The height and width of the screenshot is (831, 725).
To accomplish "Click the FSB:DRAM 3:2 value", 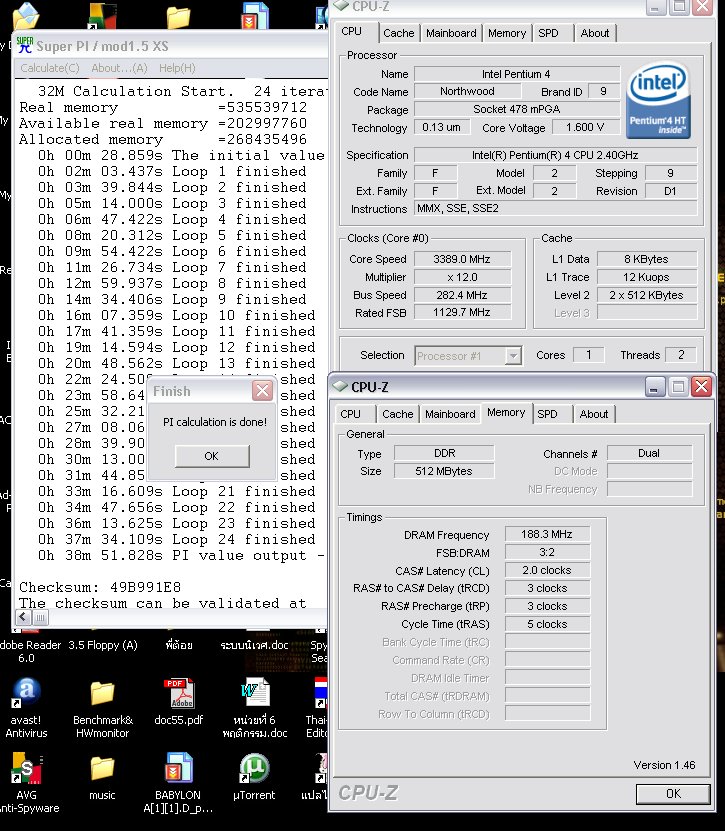I will pyautogui.click(x=547, y=552).
